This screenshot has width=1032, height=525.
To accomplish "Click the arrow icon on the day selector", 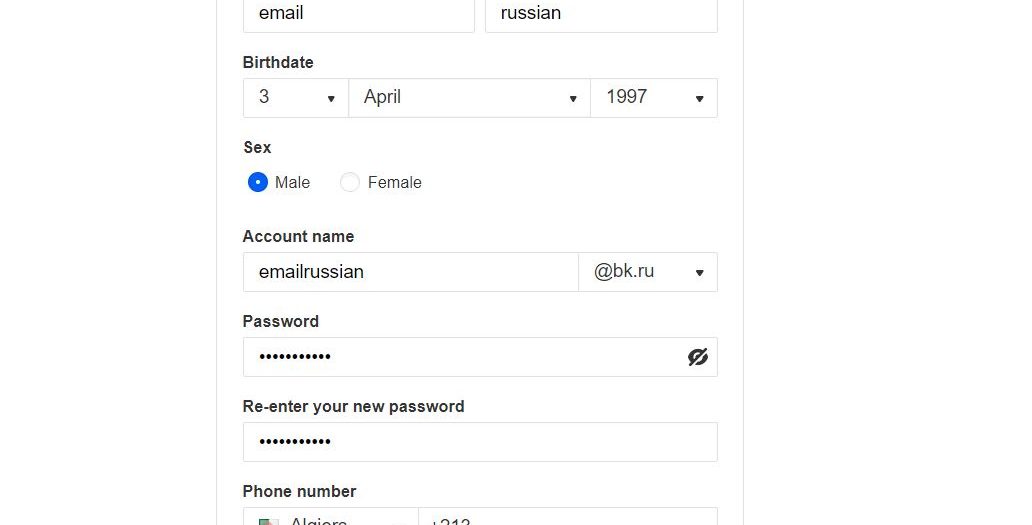I will [x=331, y=99].
